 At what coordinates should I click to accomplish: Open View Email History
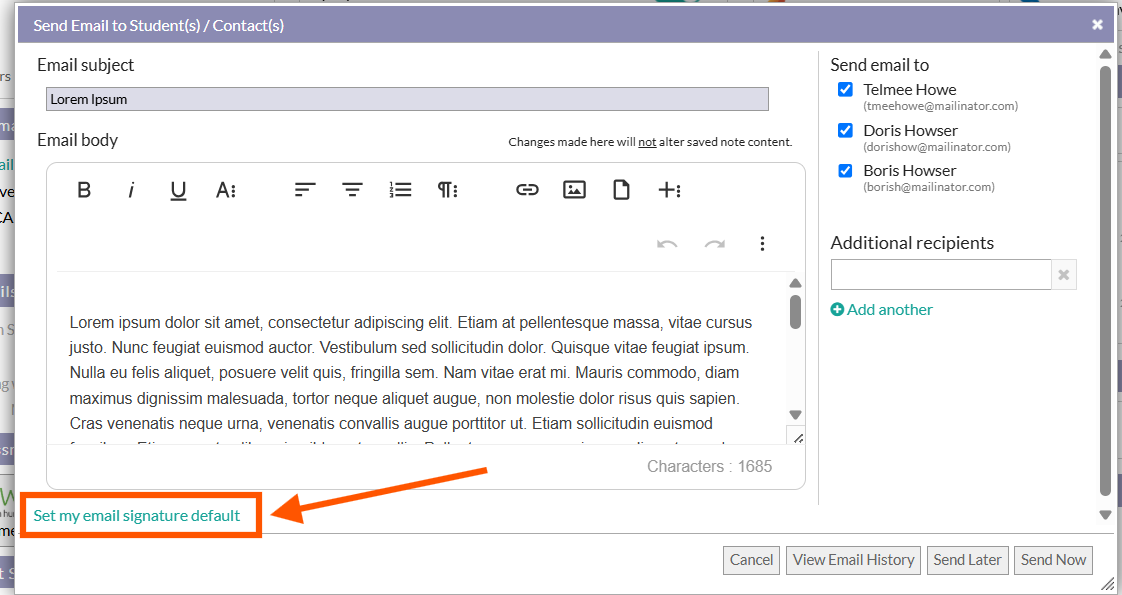(x=853, y=560)
